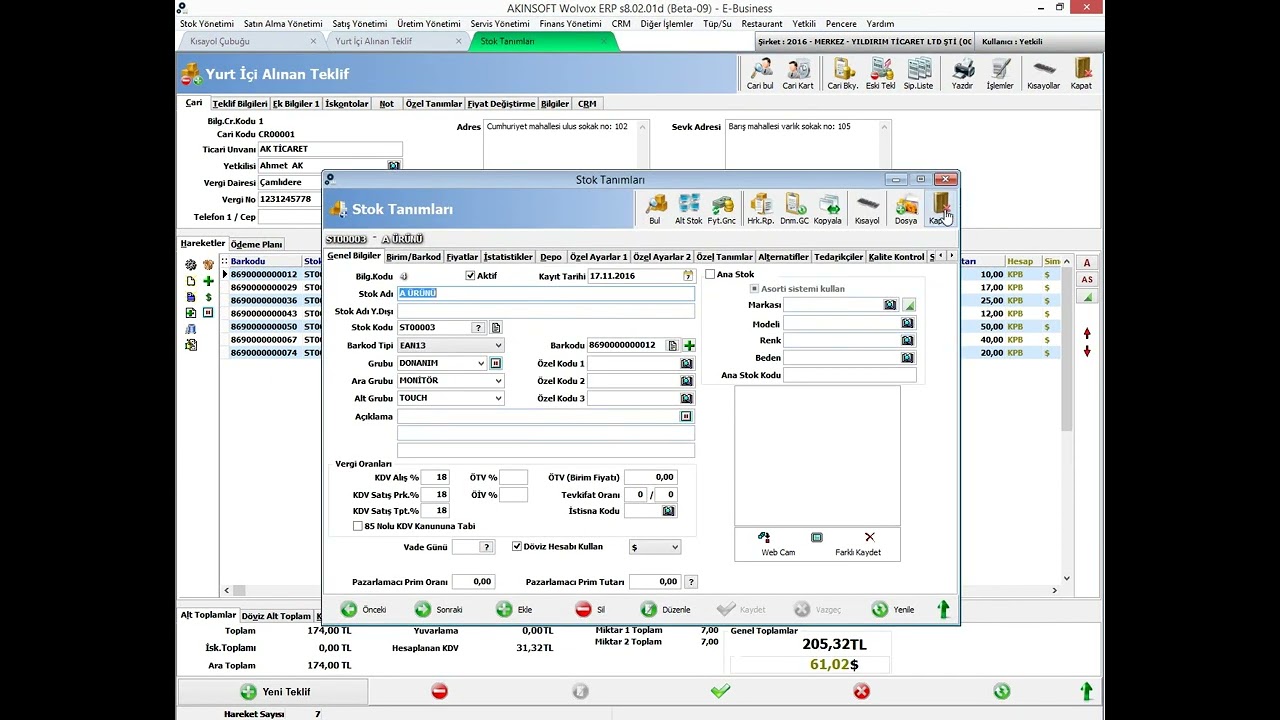Switch to the Fiyatlar tab
Image resolution: width=1280 pixels, height=720 pixels.
click(x=462, y=257)
